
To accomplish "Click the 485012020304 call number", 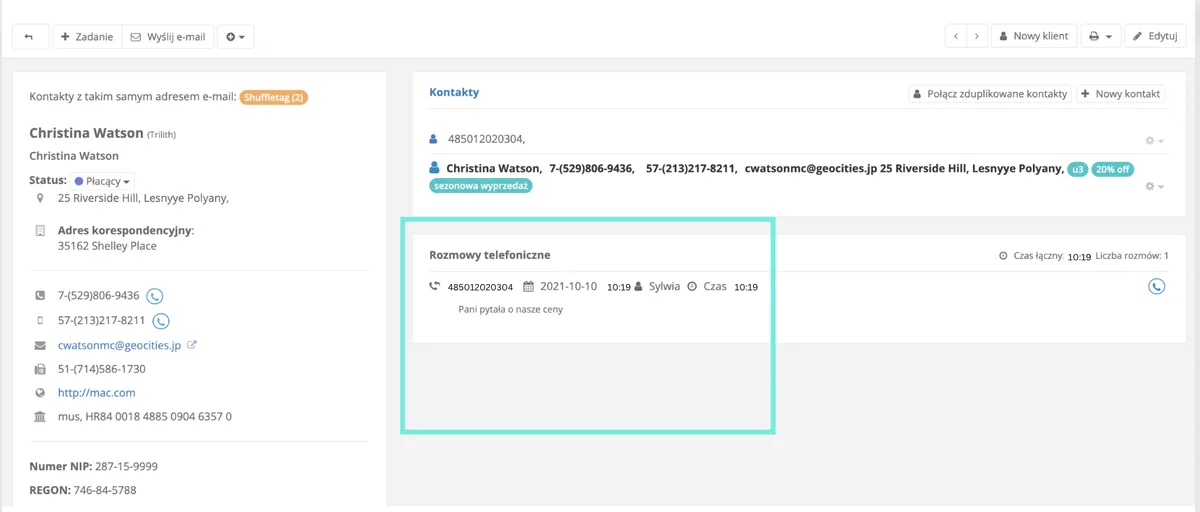I will 480,287.
